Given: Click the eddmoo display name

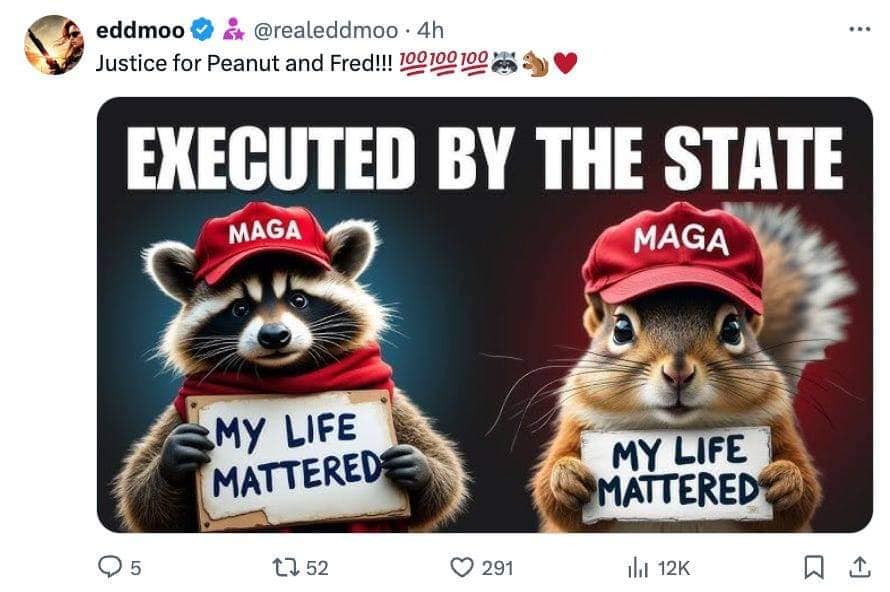Looking at the screenshot, I should [139, 31].
